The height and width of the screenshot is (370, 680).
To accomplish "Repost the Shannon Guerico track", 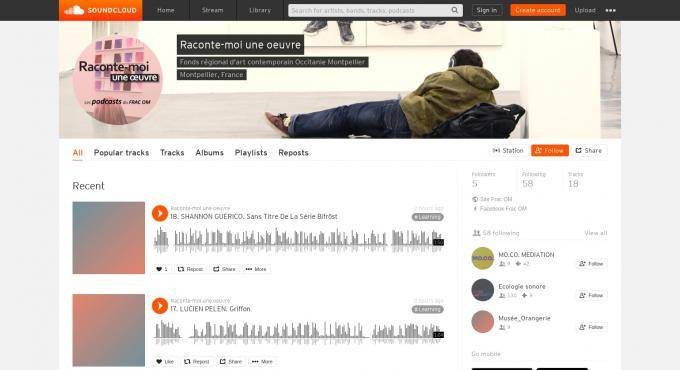I will [x=190, y=269].
